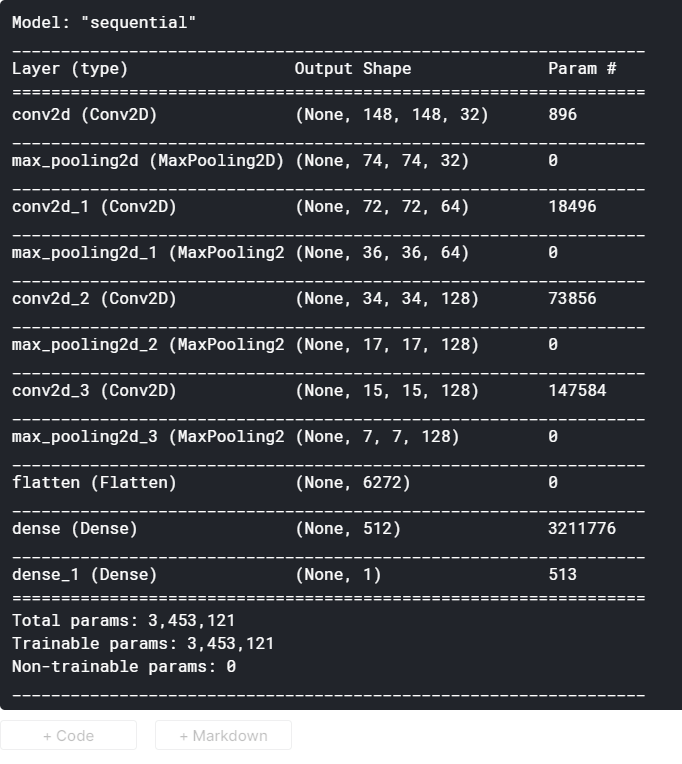
Task: Click the max_pooling2d (MaxPooling2D) layer name
Action: click(x=148, y=161)
